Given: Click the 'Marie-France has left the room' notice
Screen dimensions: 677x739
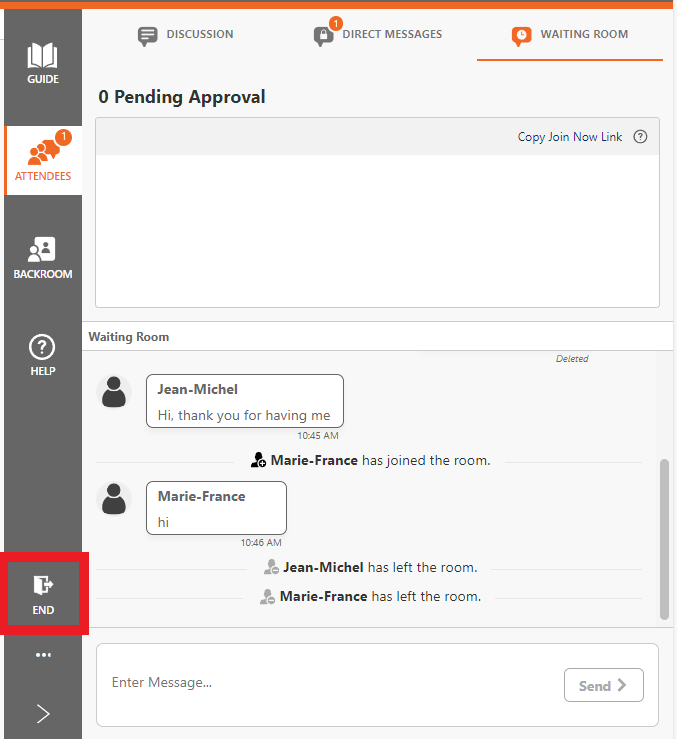Looking at the screenshot, I should click(x=371, y=596).
